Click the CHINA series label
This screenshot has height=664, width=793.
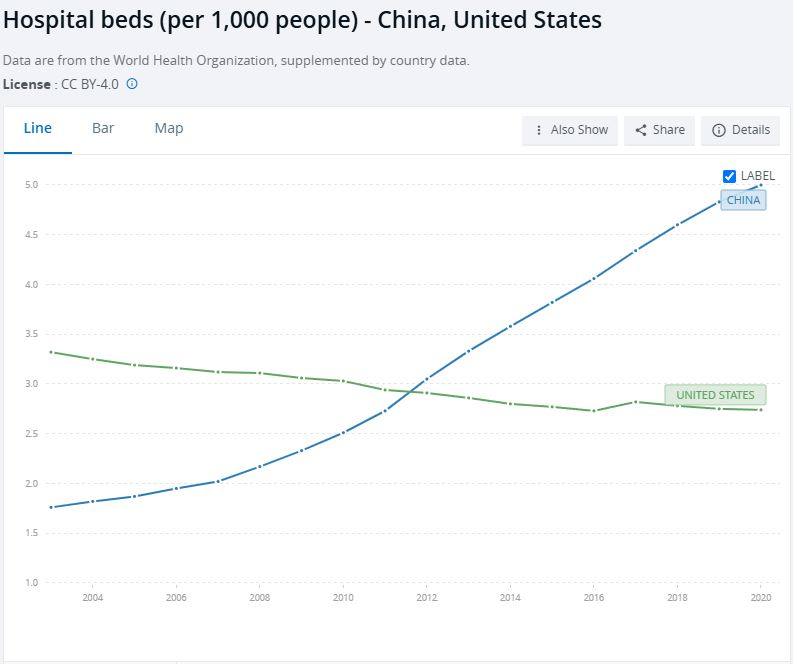[743, 200]
